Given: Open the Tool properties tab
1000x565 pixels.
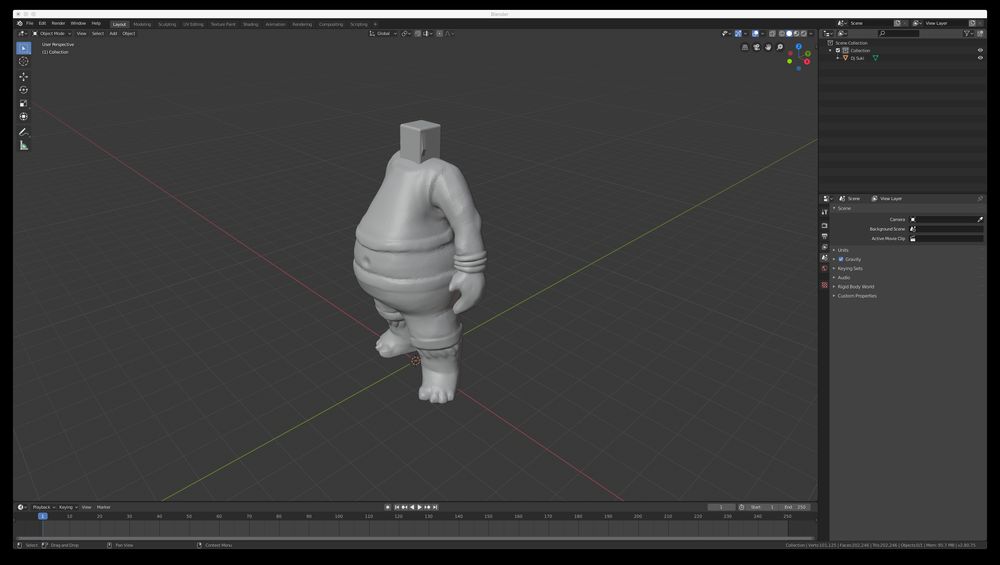Looking at the screenshot, I should tap(825, 212).
